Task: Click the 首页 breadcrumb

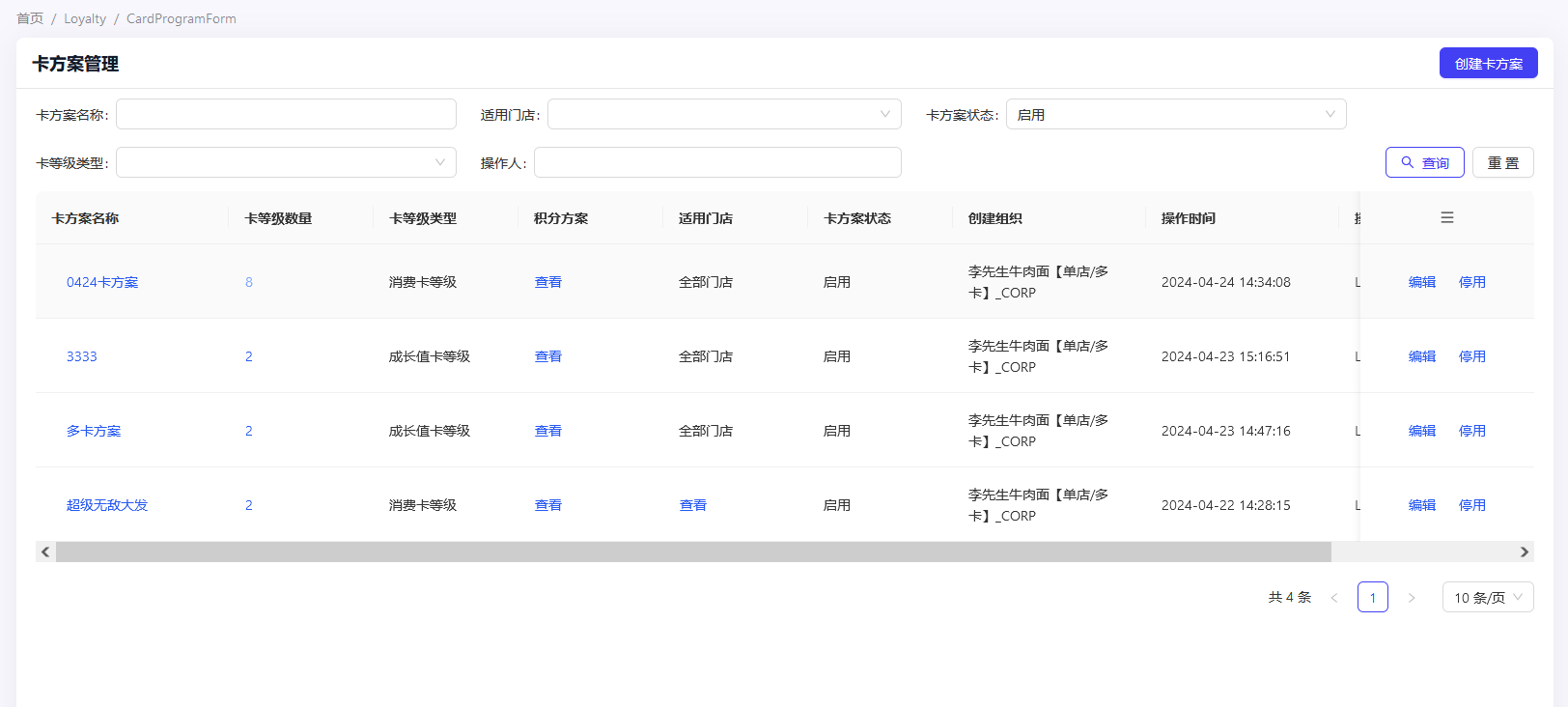Action: (x=30, y=18)
